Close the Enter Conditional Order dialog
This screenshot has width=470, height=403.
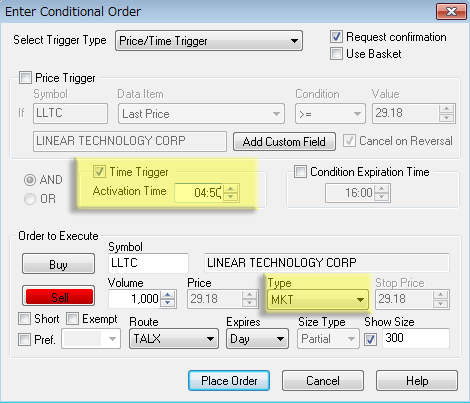pos(451,12)
